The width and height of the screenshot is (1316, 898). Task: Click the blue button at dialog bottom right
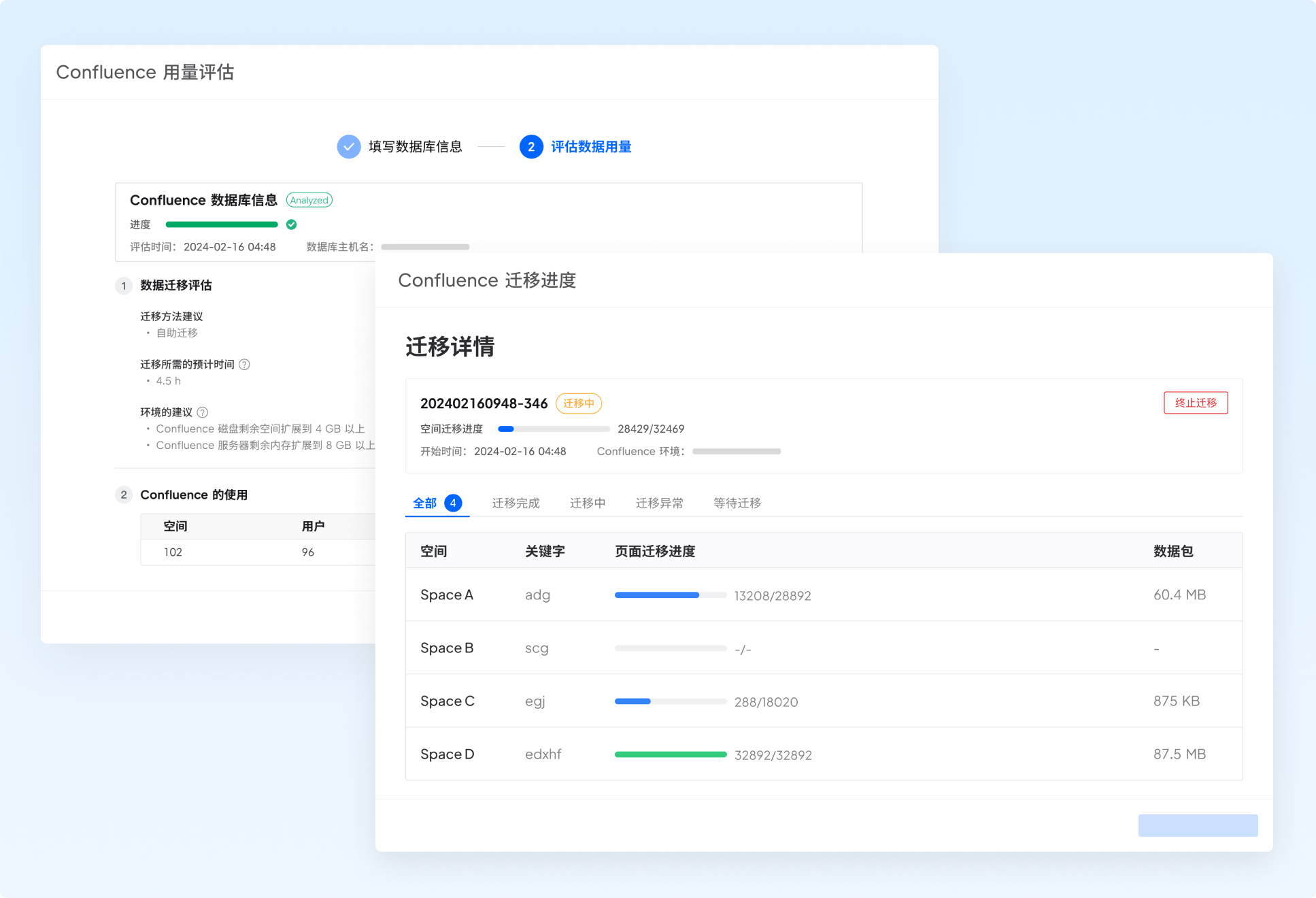(x=1198, y=825)
